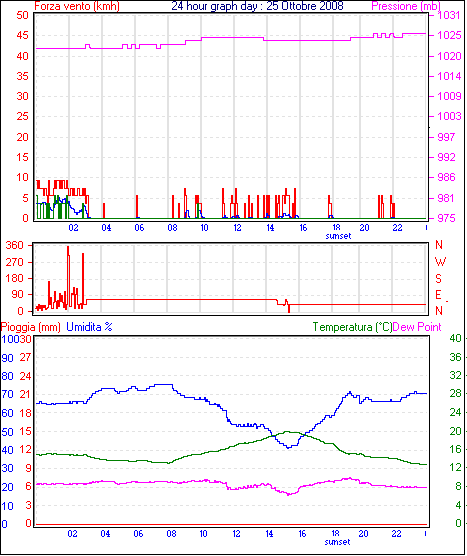The image size is (467, 556).
Task: Click the 1025 pressure scale value
Action: click(x=449, y=35)
